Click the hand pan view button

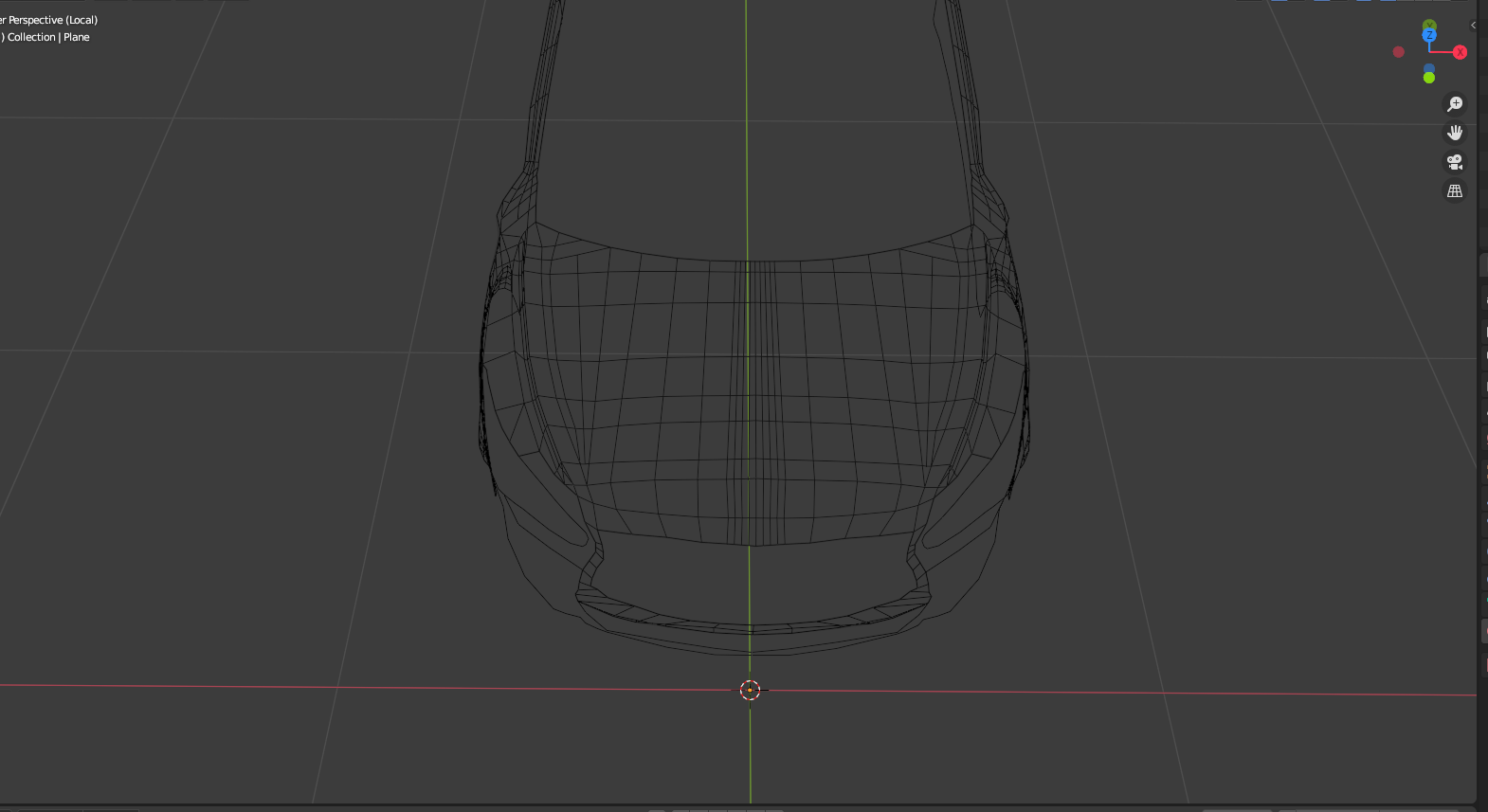click(1455, 133)
